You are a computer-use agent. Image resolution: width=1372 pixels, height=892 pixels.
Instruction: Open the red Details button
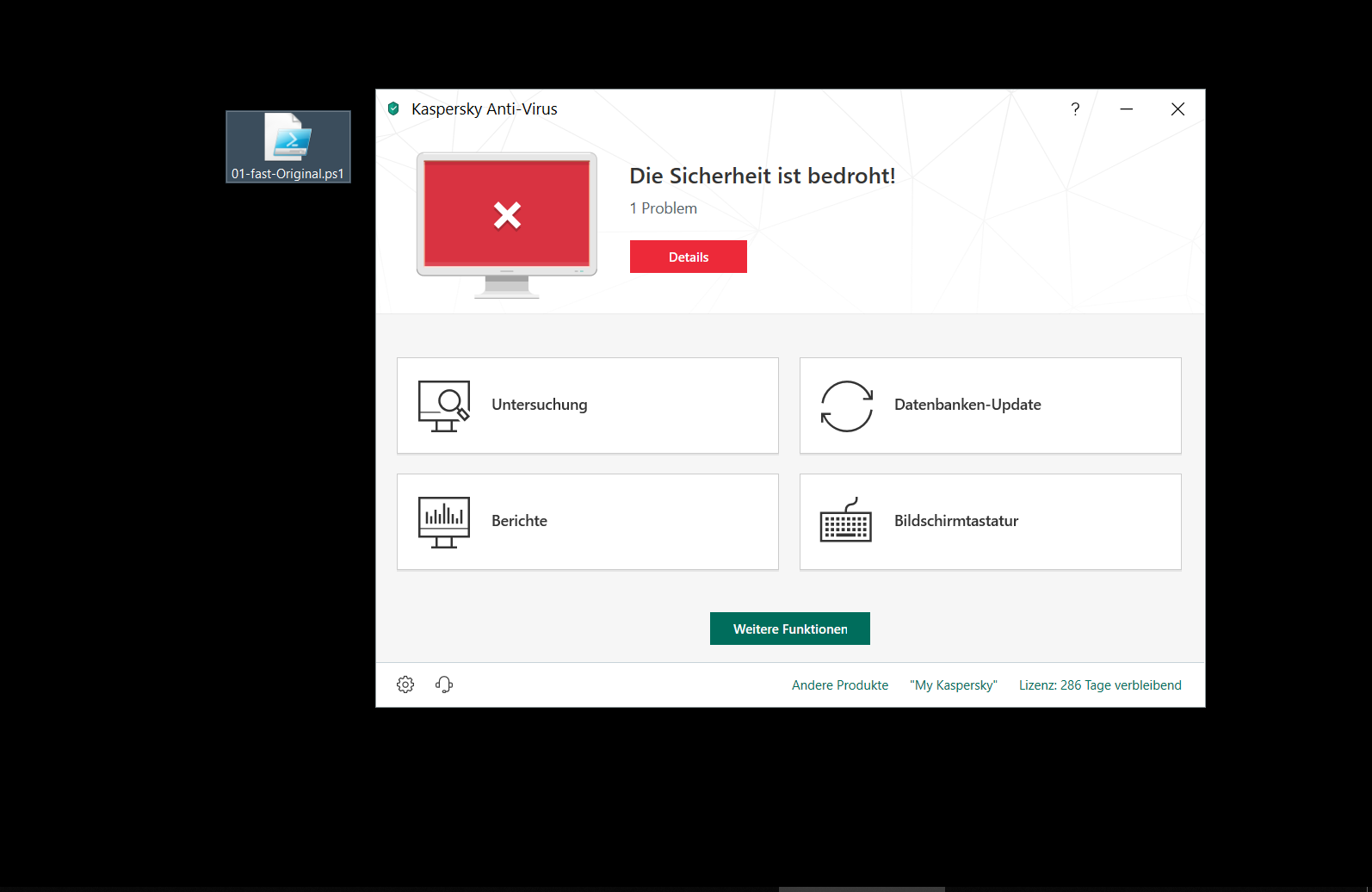[689, 257]
